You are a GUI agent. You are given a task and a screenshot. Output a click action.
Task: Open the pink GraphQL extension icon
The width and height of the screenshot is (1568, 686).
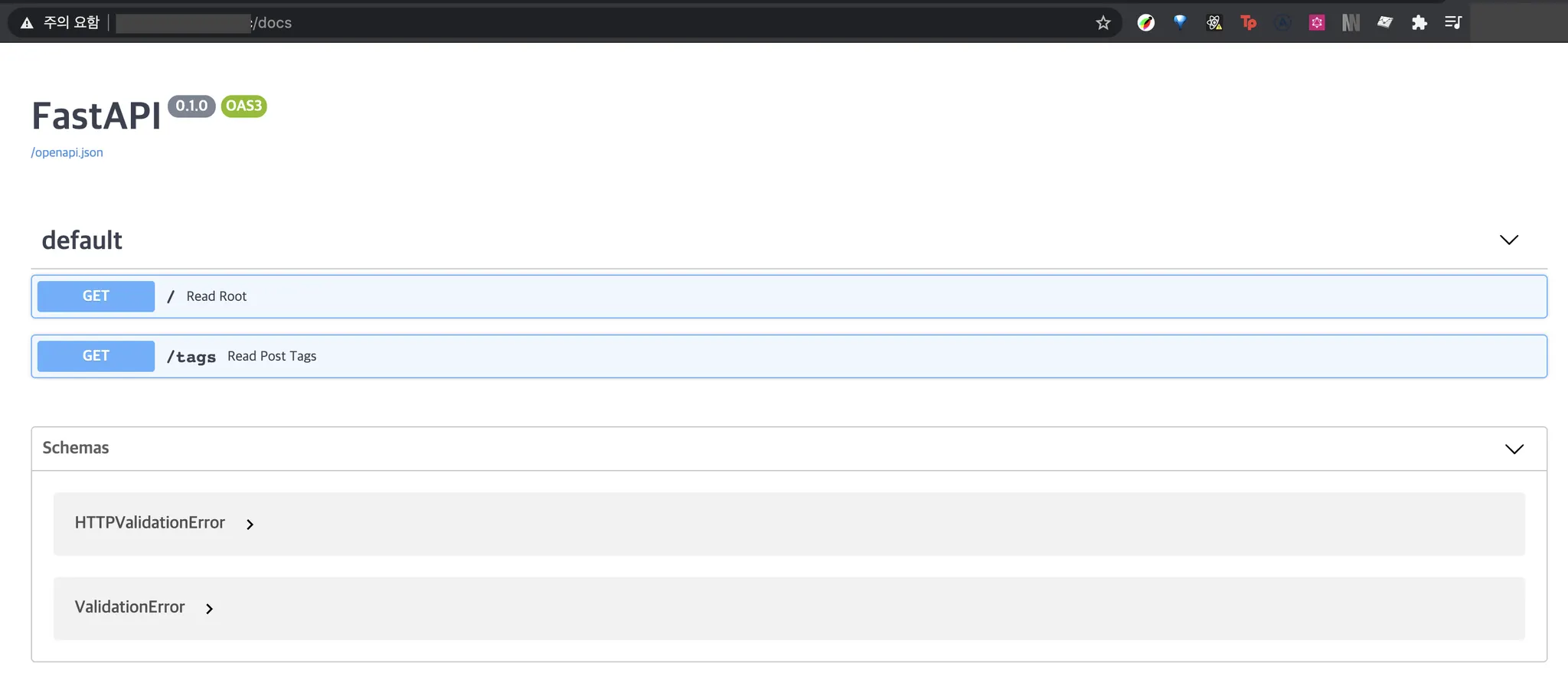pyautogui.click(x=1317, y=23)
